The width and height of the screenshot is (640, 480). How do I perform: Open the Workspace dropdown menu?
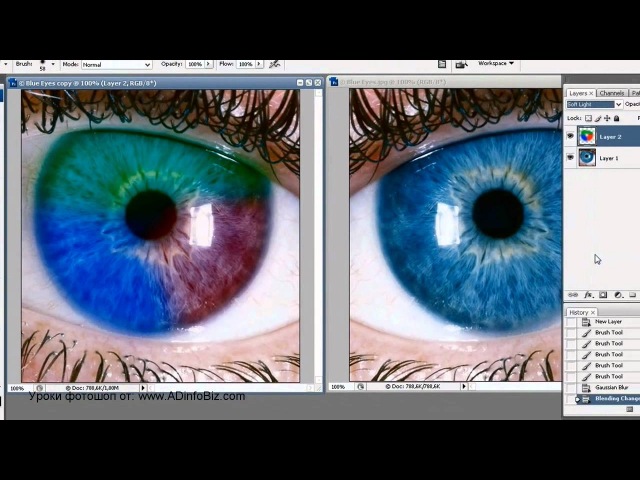click(x=496, y=63)
